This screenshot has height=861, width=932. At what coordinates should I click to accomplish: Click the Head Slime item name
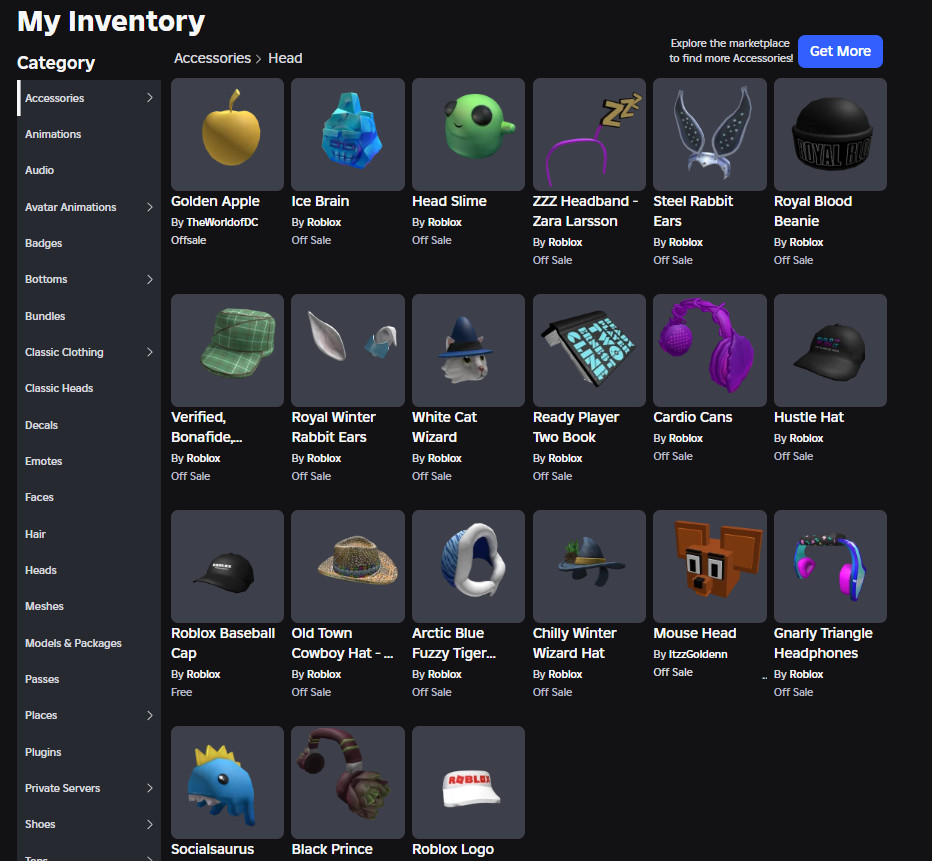[449, 201]
